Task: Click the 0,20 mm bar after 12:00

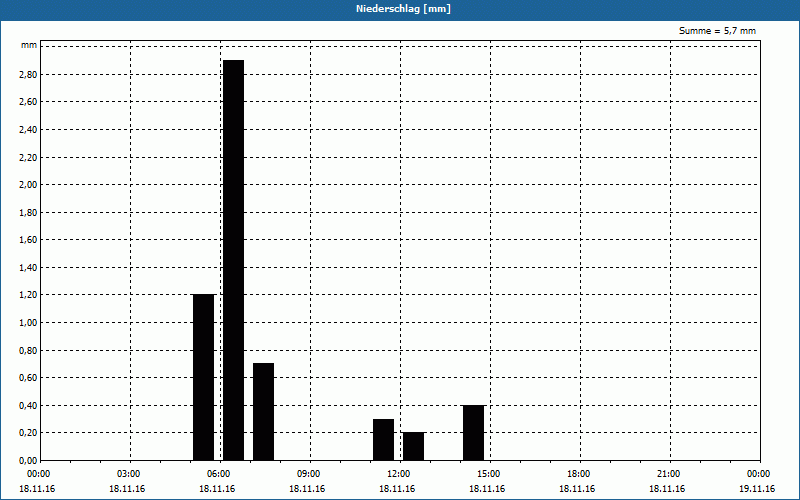Action: click(x=414, y=446)
